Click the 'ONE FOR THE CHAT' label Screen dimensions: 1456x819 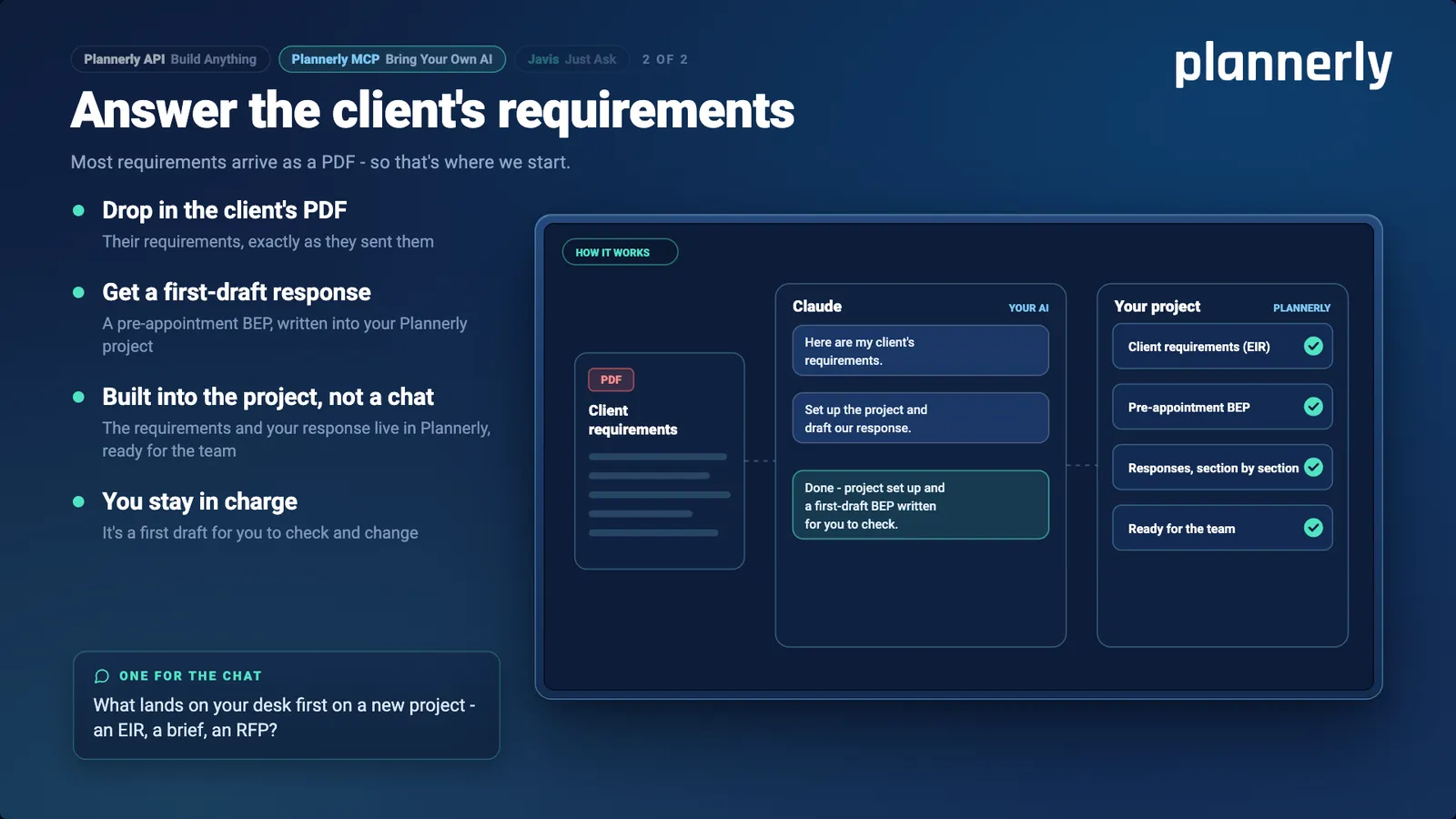coord(190,676)
